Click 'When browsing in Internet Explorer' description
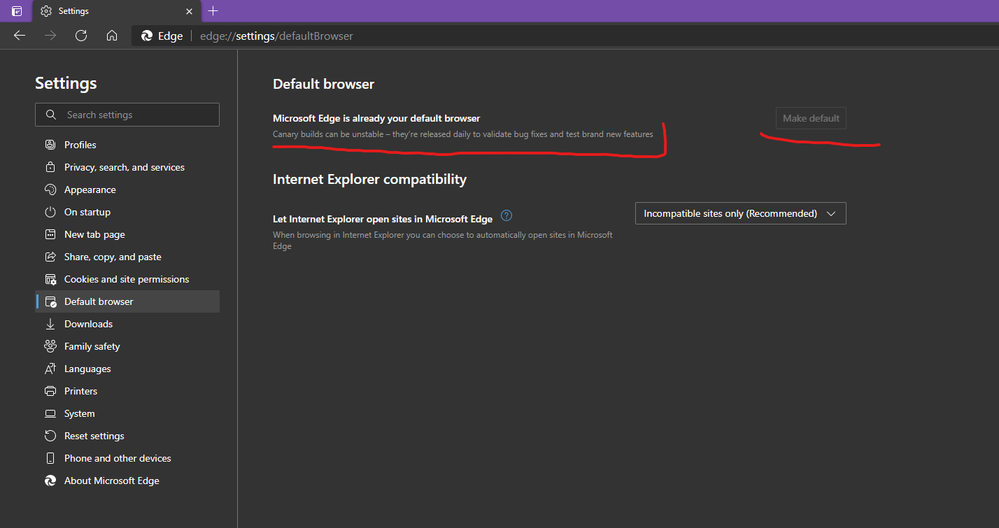The width and height of the screenshot is (999, 528). pos(443,240)
